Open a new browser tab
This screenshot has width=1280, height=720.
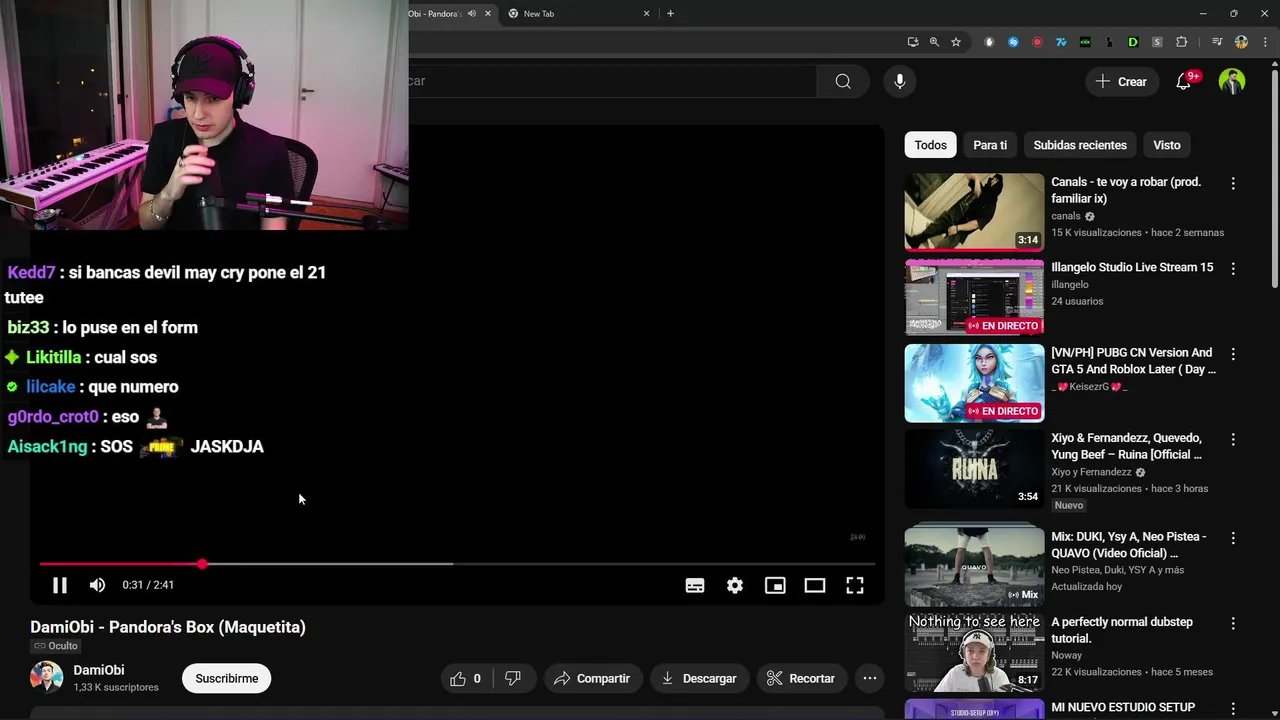[x=670, y=14]
